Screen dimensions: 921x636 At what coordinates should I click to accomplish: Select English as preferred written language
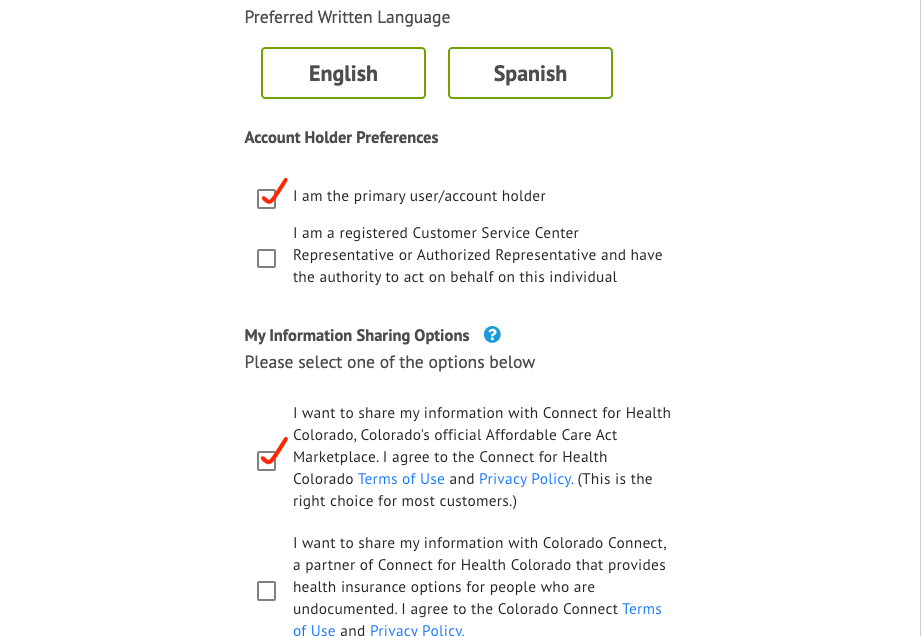pyautogui.click(x=343, y=73)
